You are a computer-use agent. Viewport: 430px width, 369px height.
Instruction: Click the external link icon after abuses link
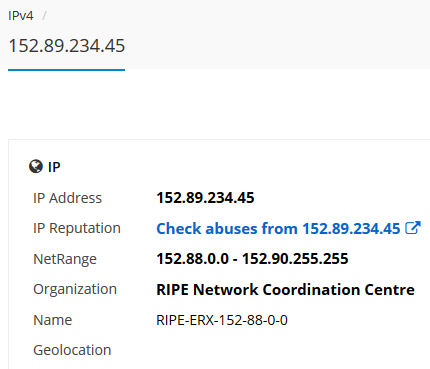(x=413, y=228)
